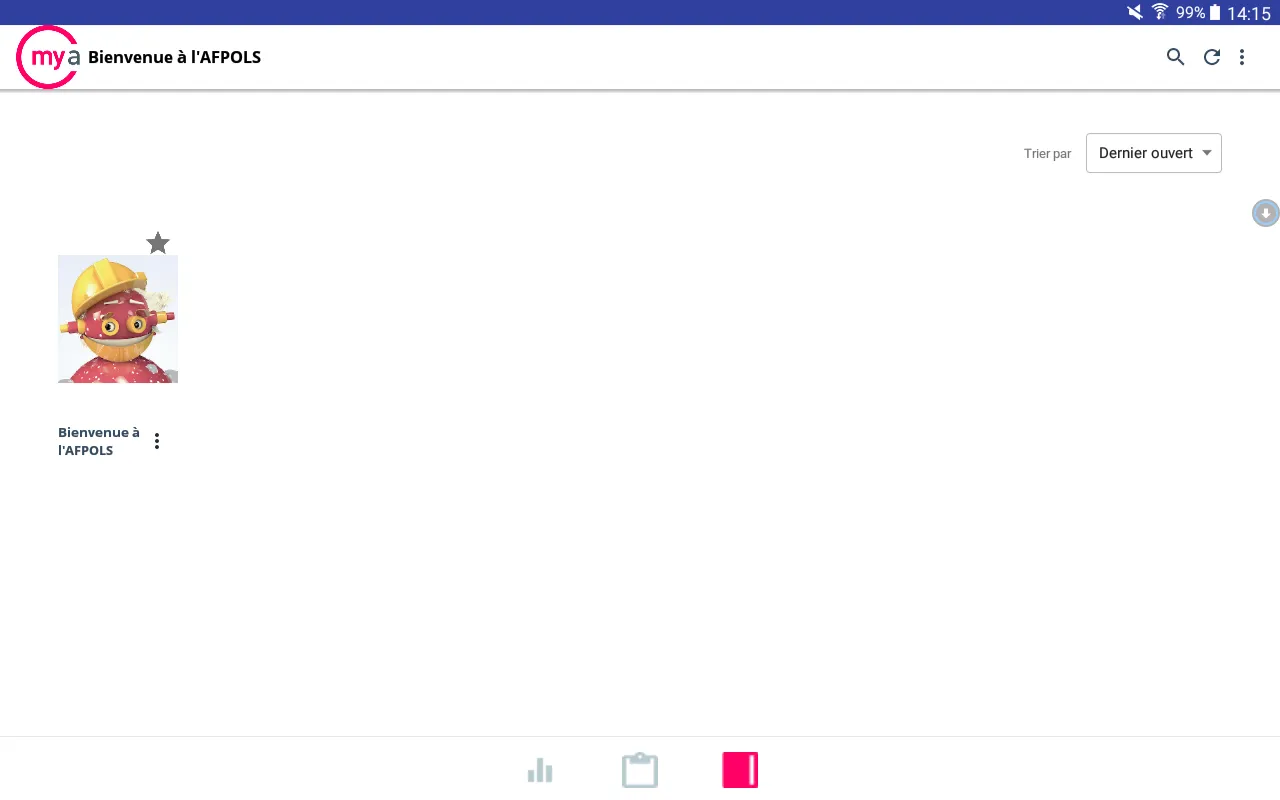
Task: Click the Trier par label
Action: 1047,154
